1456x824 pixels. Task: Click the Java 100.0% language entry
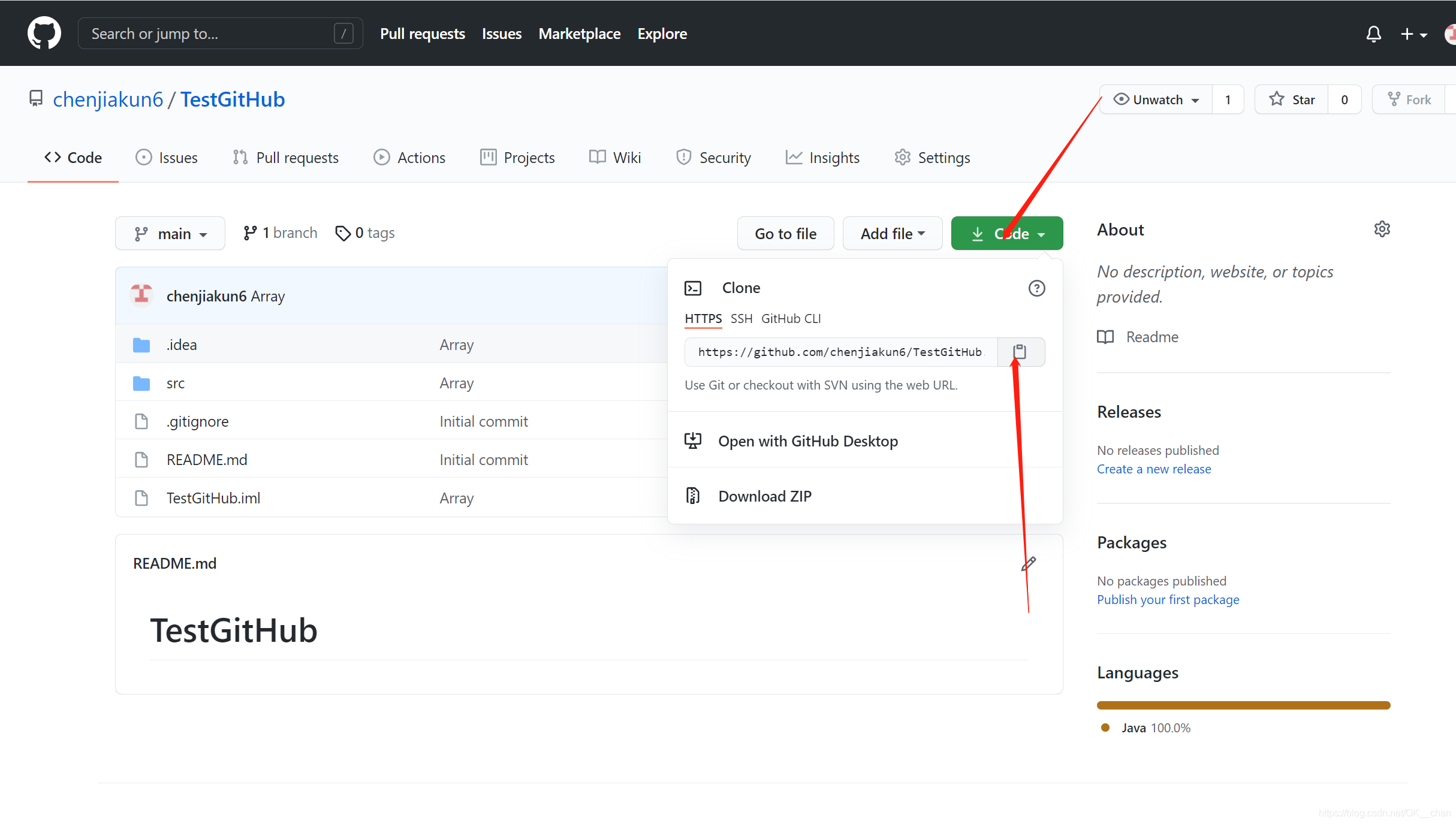[x=1146, y=728]
